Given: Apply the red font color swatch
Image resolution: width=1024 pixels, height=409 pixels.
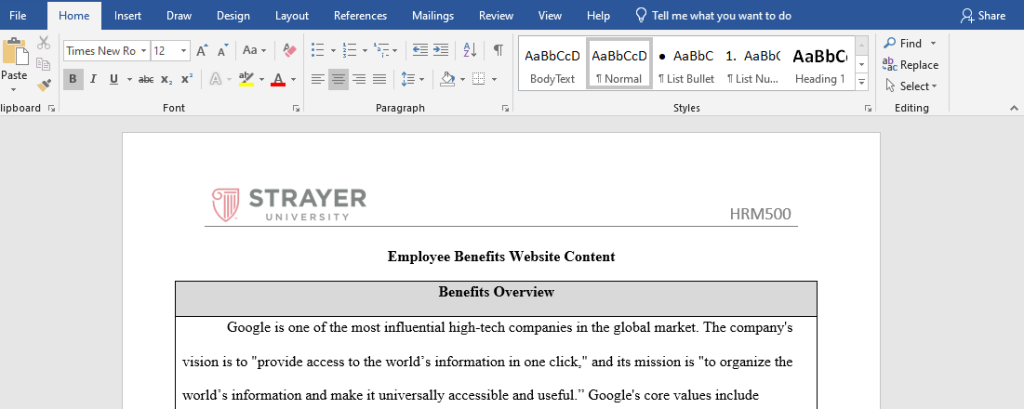Looking at the screenshot, I should click(279, 79).
